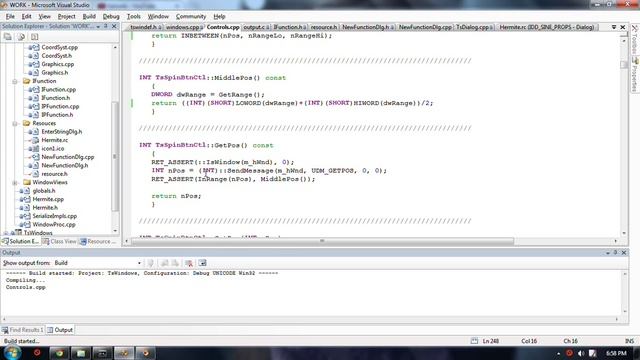Click the Windows Start orb
Viewport: 640px width, 360px height.
tap(12, 353)
